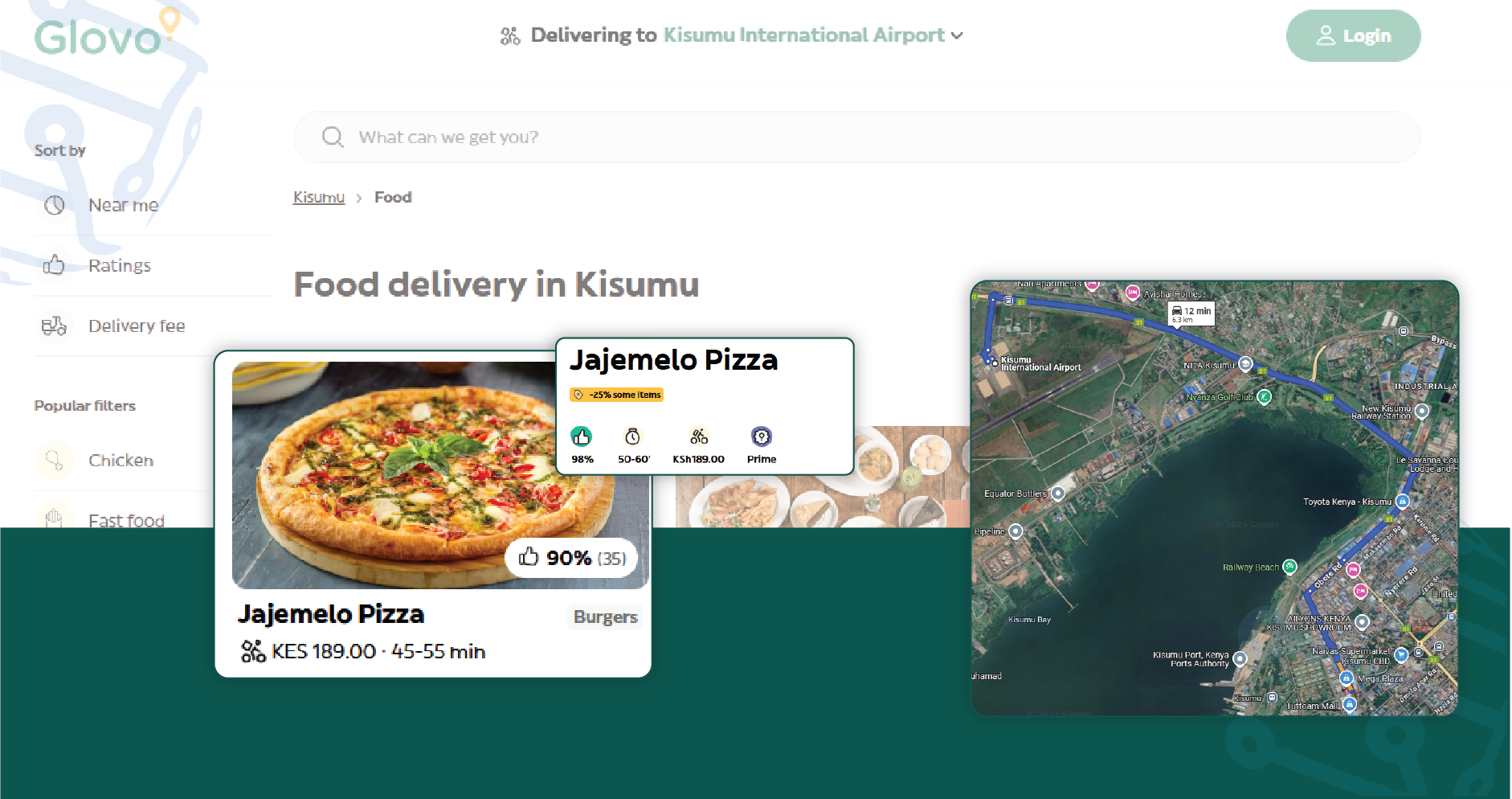Click the AILYONS KENYA showroom map pin

(1363, 622)
